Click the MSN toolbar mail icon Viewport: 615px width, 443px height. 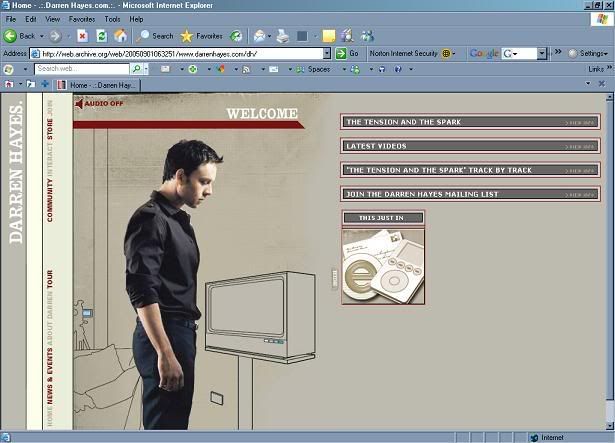(274, 69)
